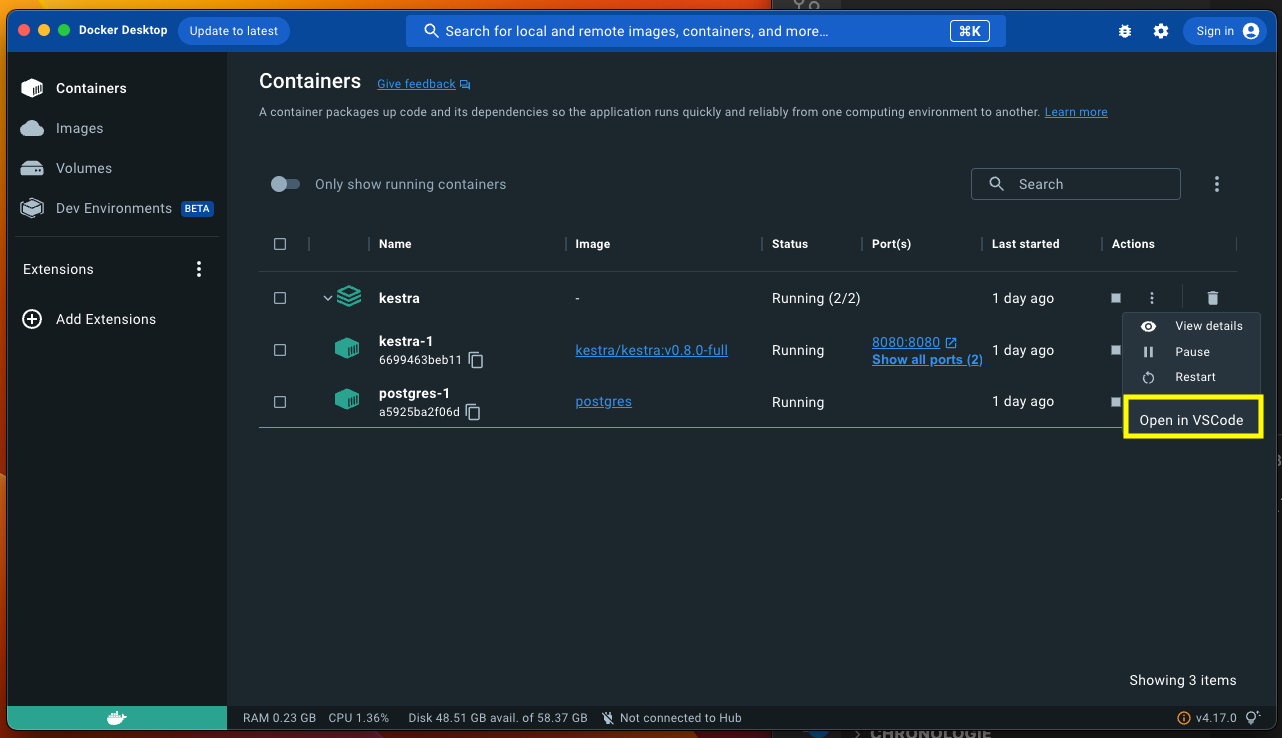Open the Extensions overflow menu

199,268
